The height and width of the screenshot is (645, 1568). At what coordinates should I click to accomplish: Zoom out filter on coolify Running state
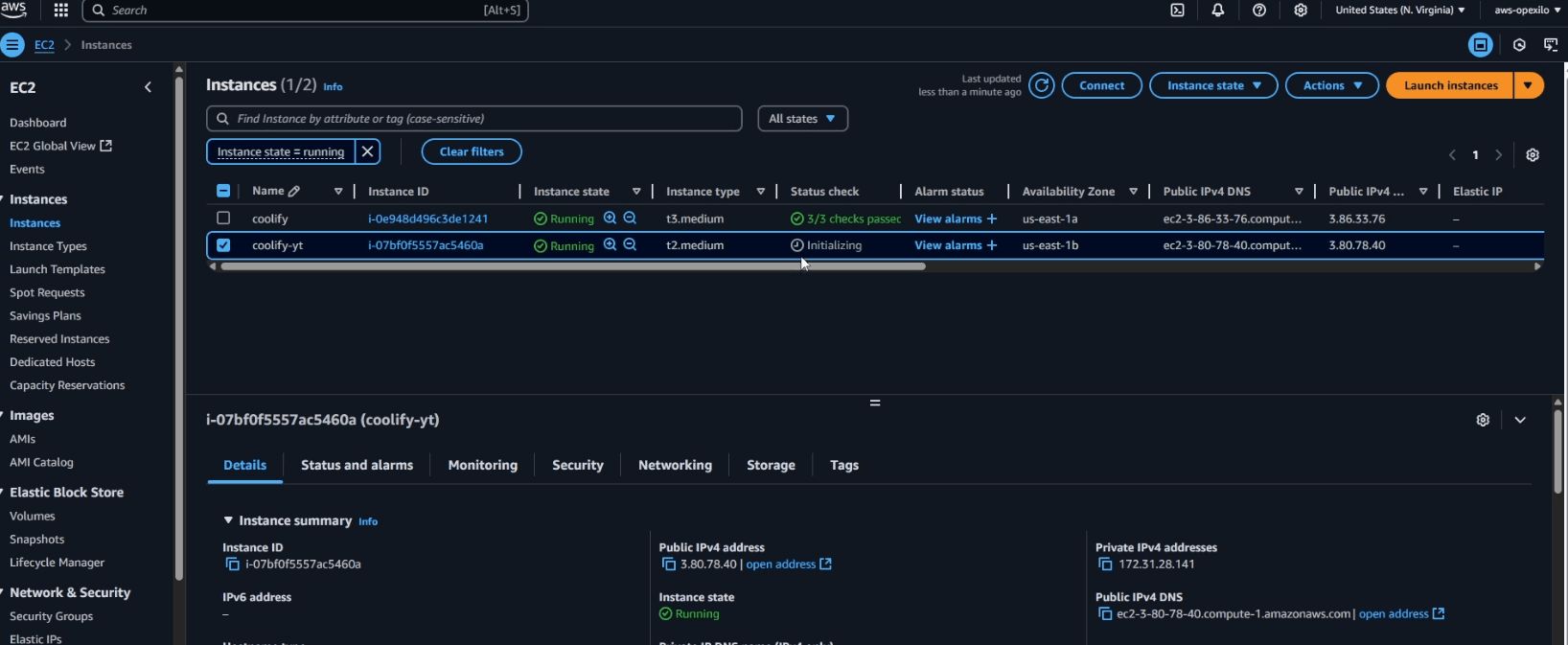pyautogui.click(x=630, y=219)
